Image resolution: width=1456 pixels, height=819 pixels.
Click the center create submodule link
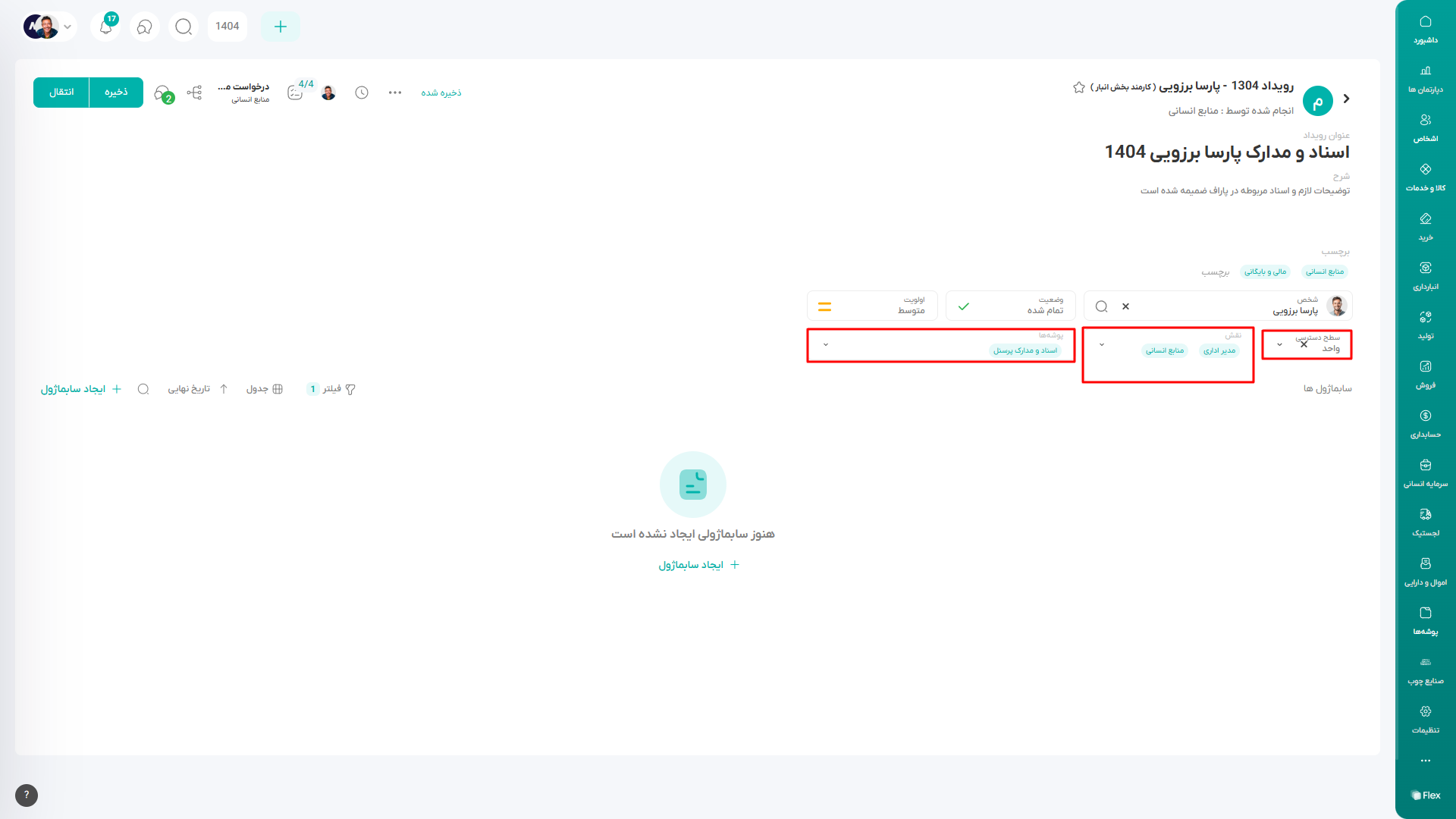point(698,565)
